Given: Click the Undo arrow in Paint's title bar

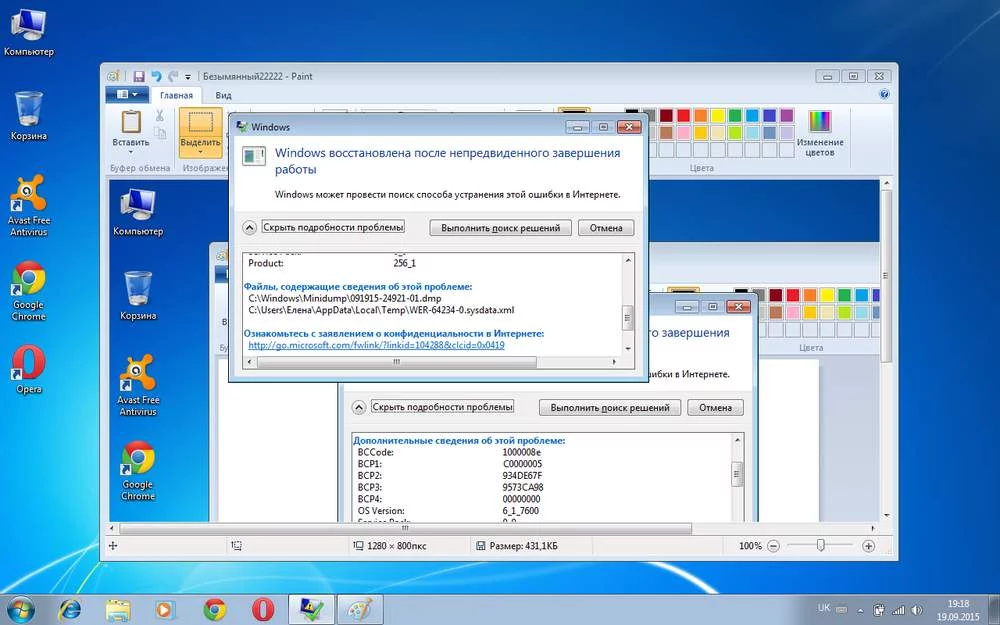Looking at the screenshot, I should tap(157, 76).
